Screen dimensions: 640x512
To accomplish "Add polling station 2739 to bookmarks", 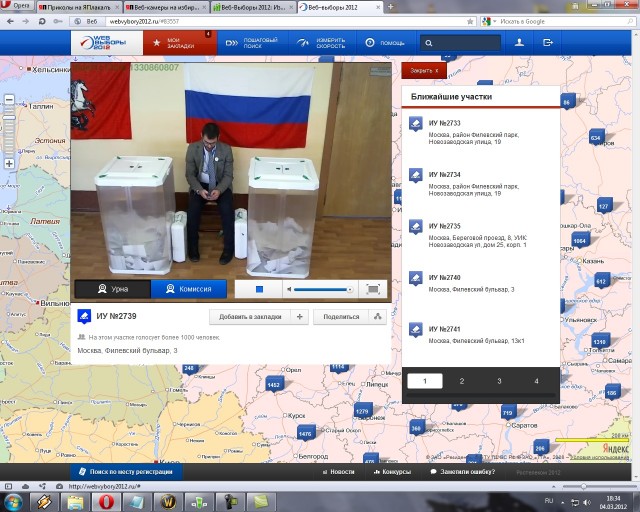I will pos(250,317).
